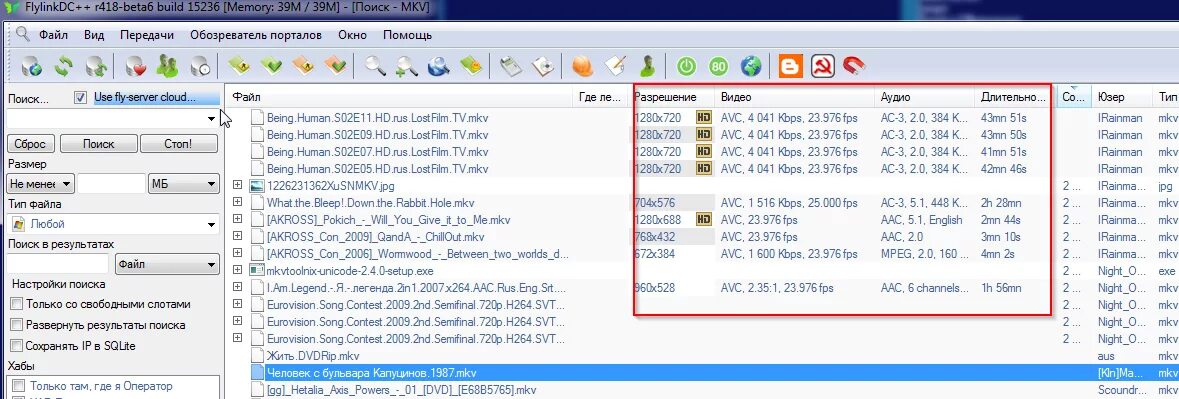Image resolution: width=1179 pixels, height=399 pixels.
Task: Open Search Spy, the globe magnifier icon
Action: [x=438, y=67]
